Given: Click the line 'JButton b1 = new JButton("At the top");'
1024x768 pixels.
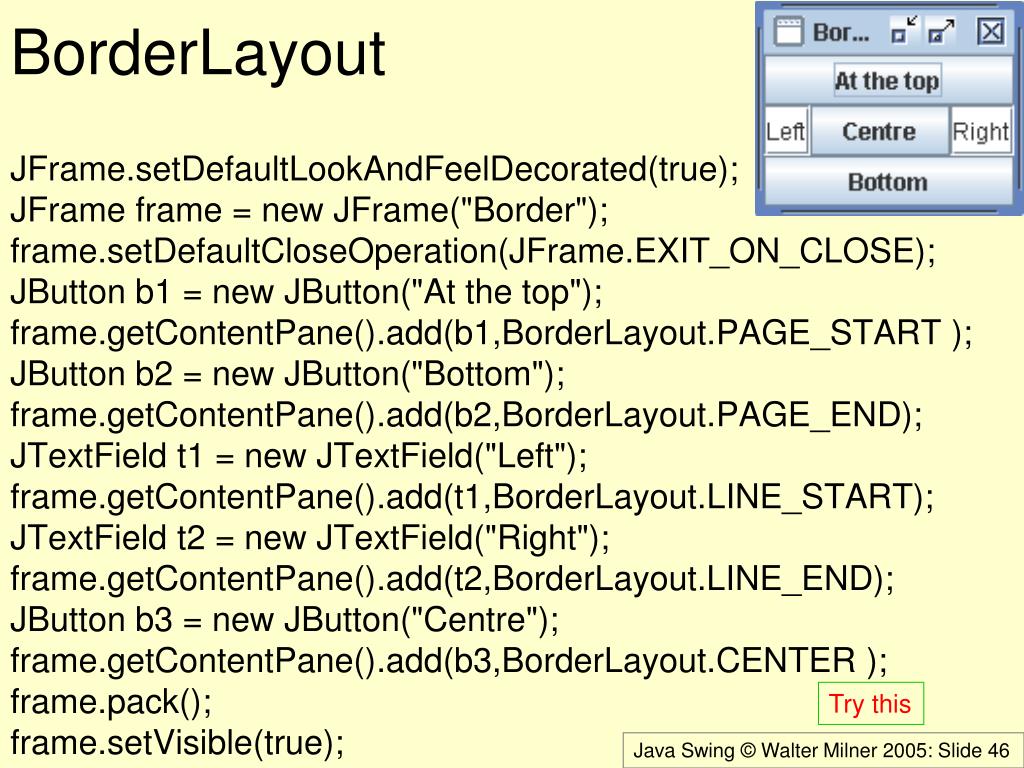Looking at the screenshot, I should pyautogui.click(x=306, y=292).
